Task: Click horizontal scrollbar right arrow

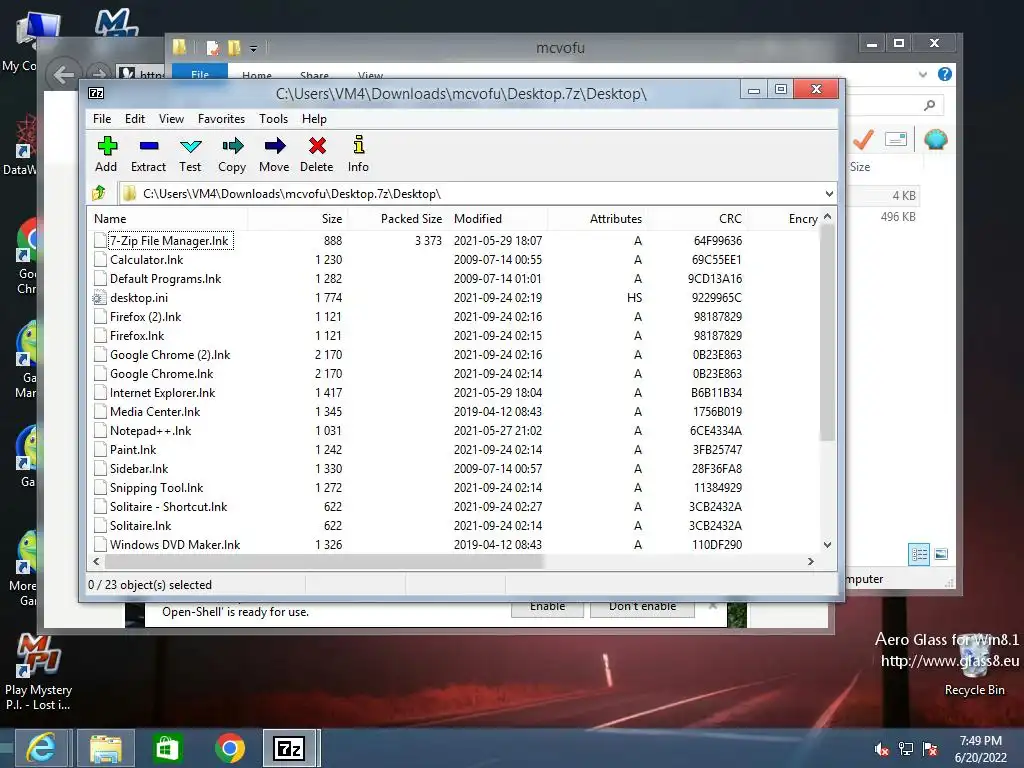Action: [x=810, y=562]
